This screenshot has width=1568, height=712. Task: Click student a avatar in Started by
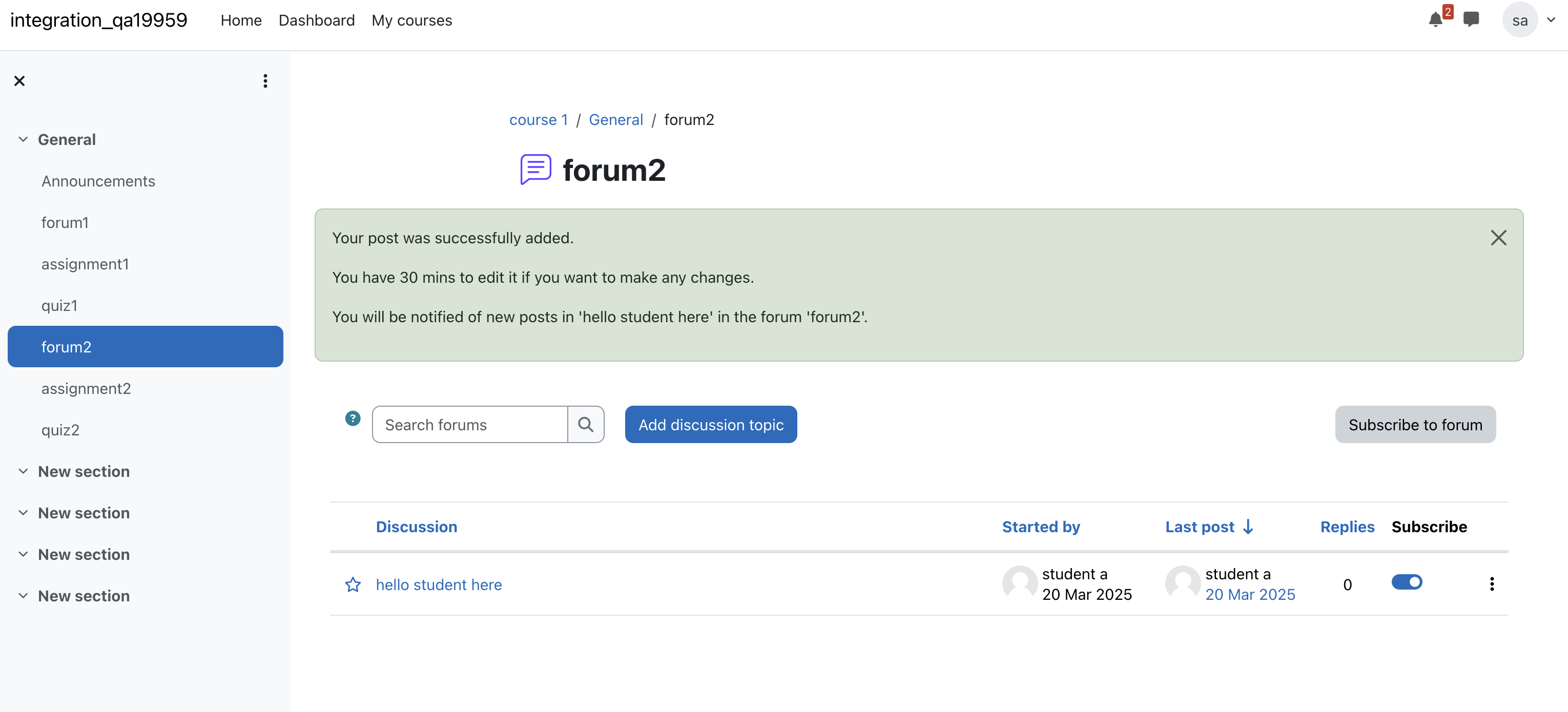point(1020,583)
